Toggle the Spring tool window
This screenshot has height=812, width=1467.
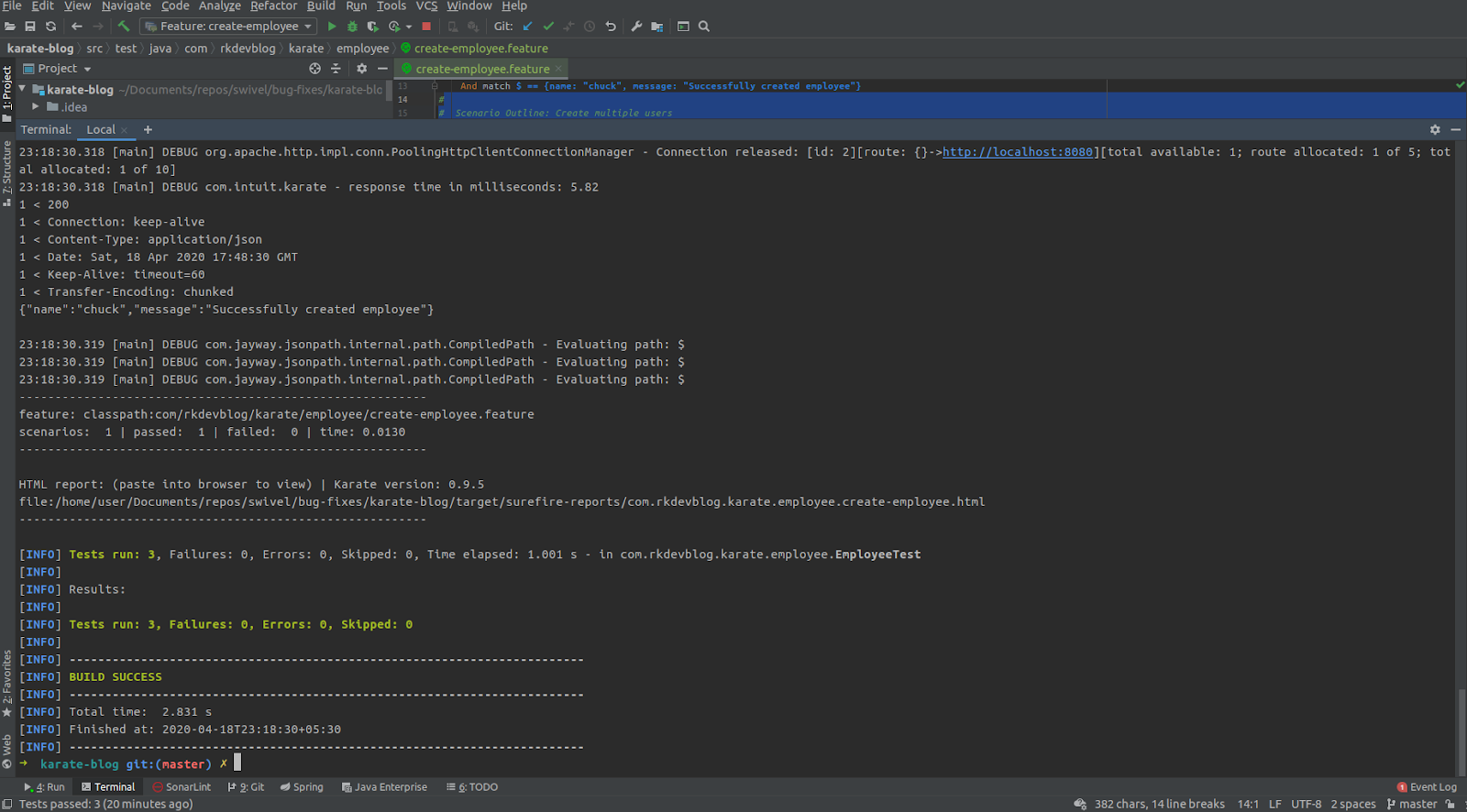tap(302, 787)
